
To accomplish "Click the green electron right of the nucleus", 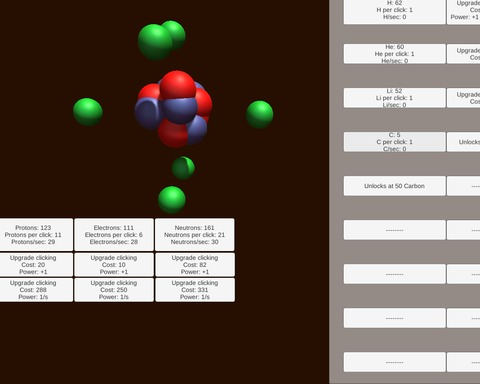I will (260, 115).
